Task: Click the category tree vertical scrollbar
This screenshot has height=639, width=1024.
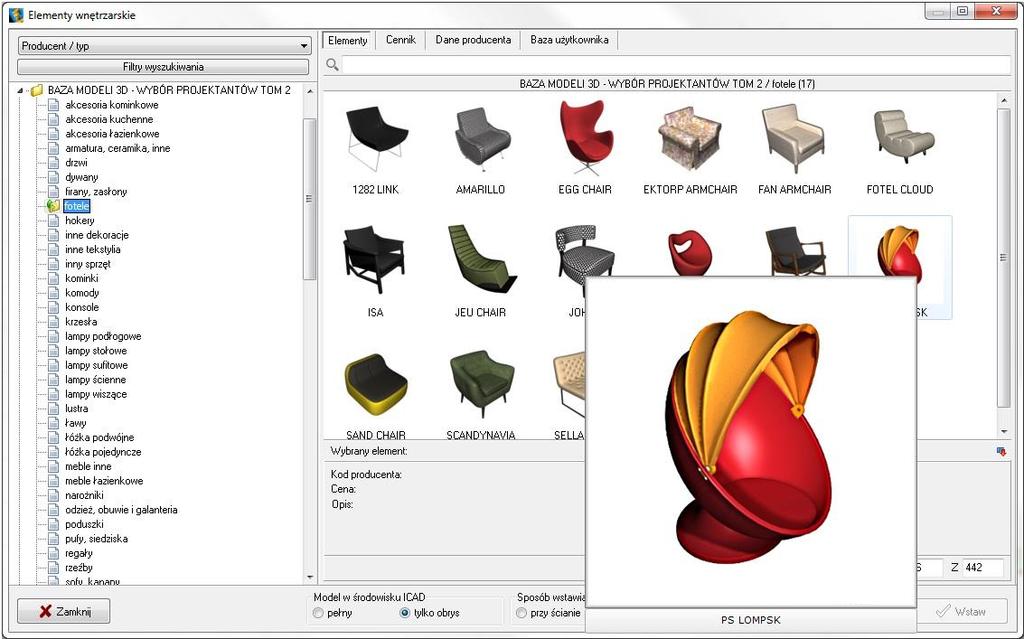Action: coord(310,199)
